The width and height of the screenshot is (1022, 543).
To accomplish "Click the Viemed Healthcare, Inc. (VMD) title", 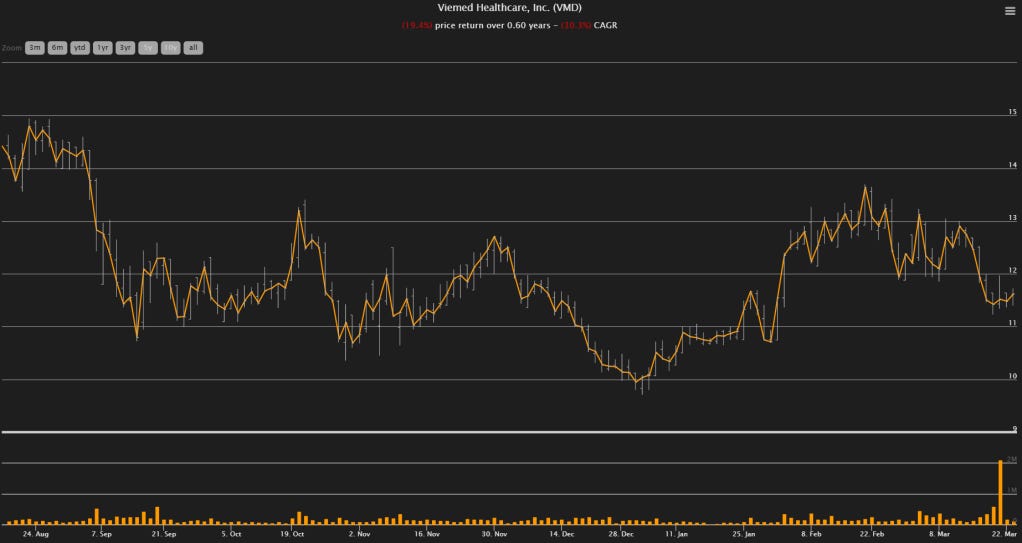I will point(510,8).
